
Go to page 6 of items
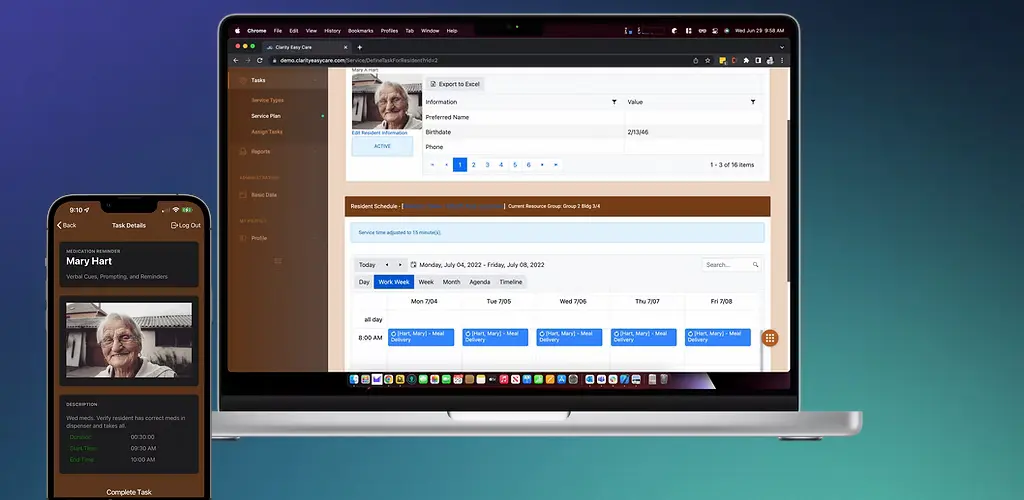coord(528,165)
